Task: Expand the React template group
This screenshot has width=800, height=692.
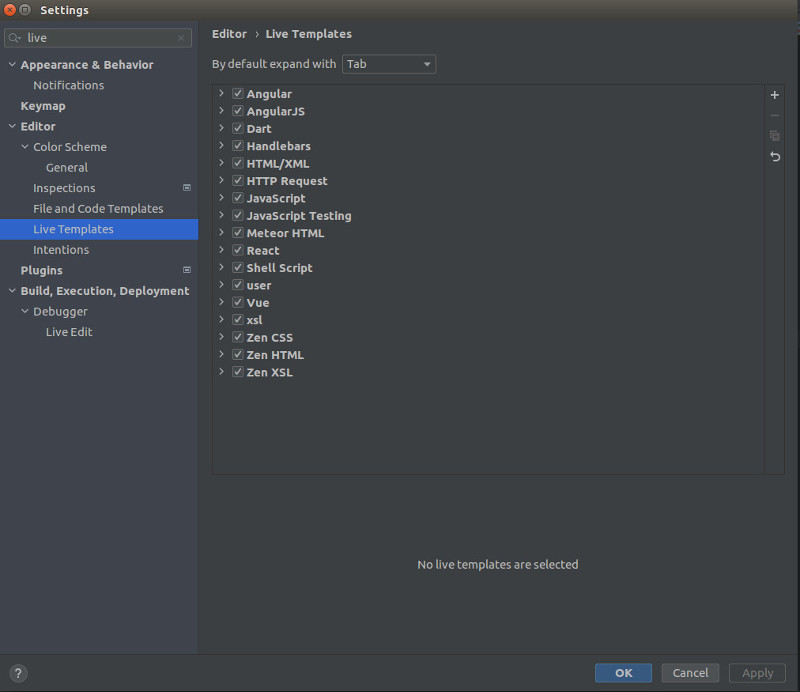Action: click(x=221, y=250)
